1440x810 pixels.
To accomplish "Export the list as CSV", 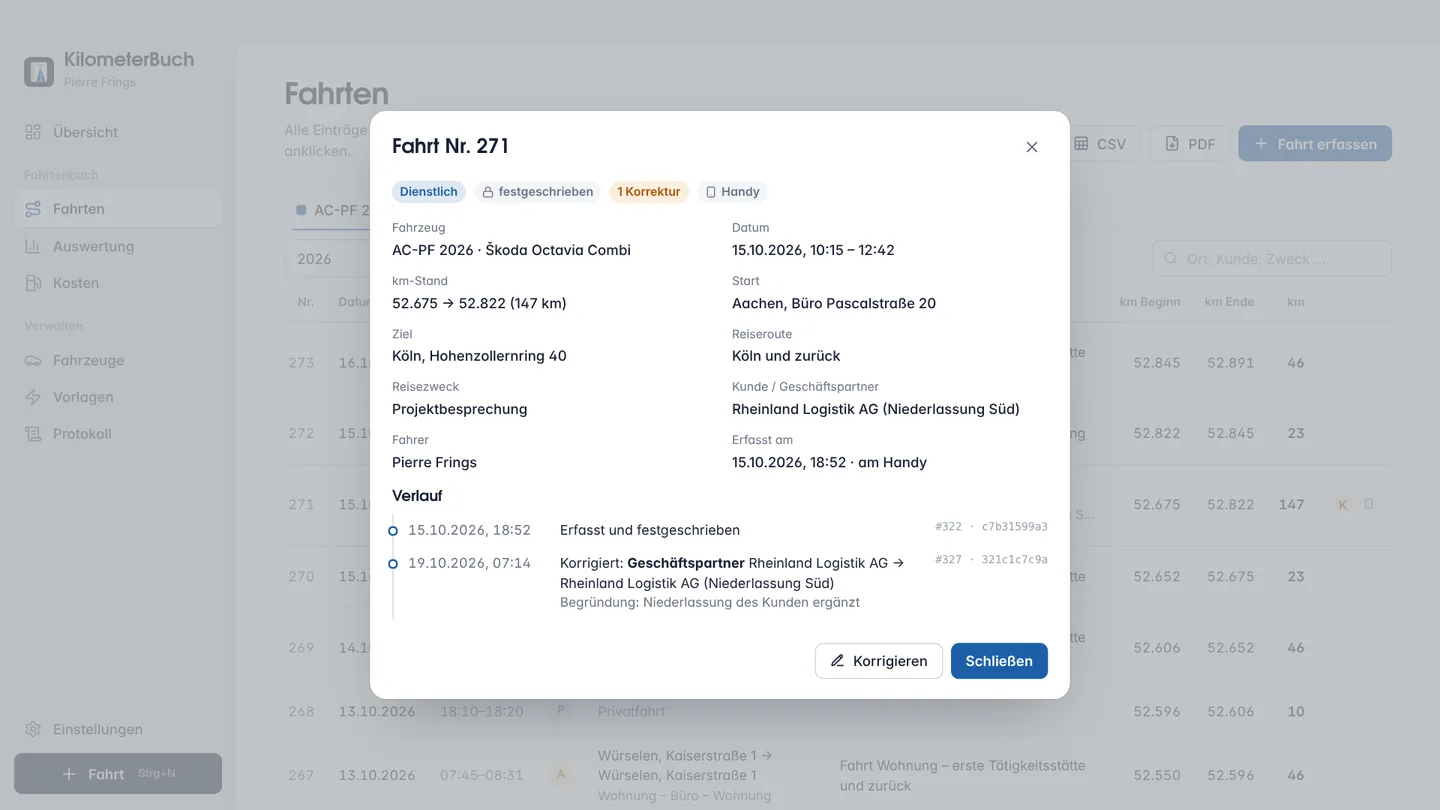I will (x=1100, y=144).
